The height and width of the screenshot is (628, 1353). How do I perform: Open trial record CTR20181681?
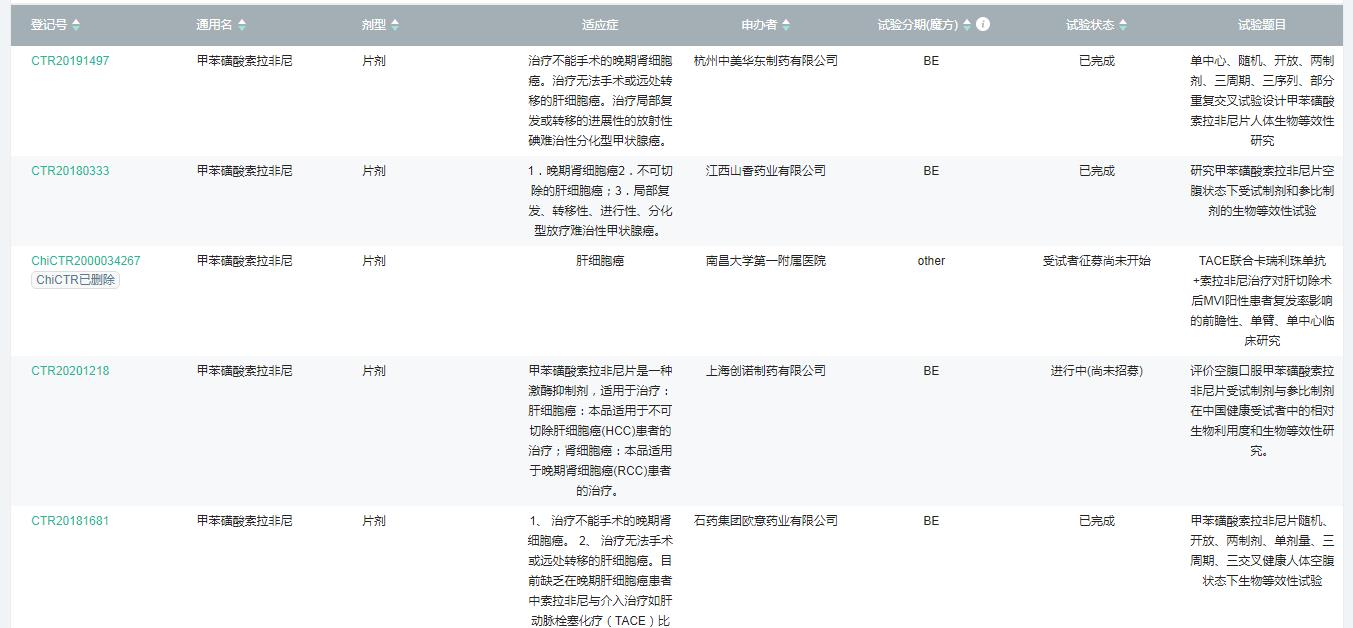[x=70, y=521]
